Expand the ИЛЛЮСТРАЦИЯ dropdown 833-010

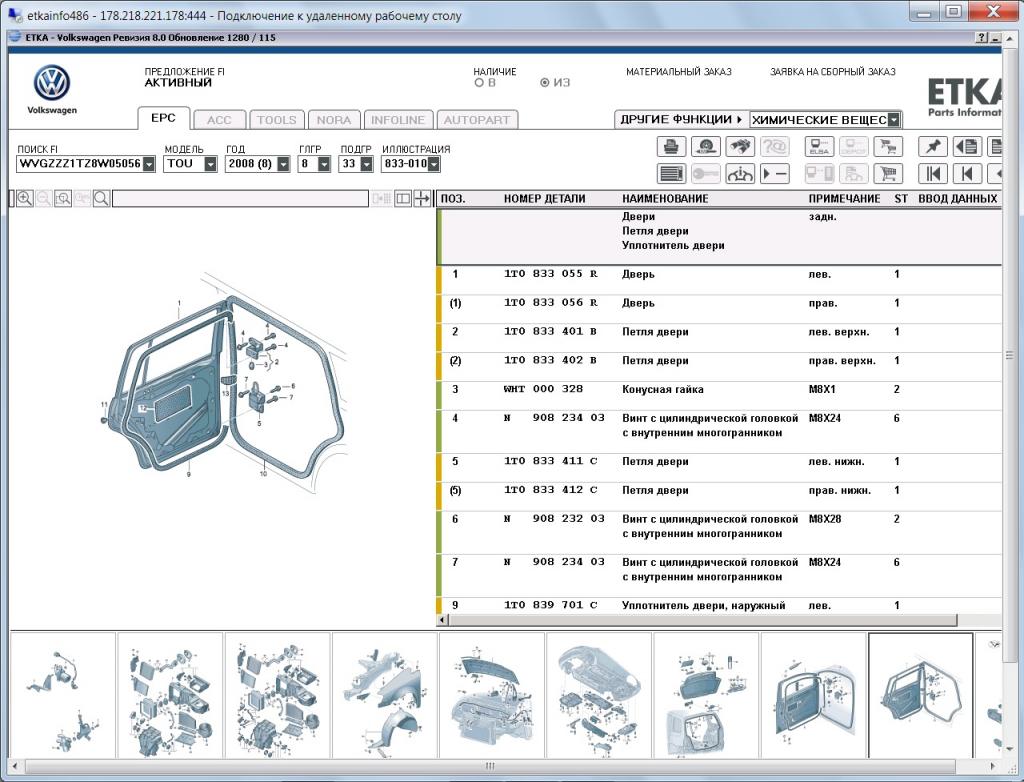click(434, 164)
